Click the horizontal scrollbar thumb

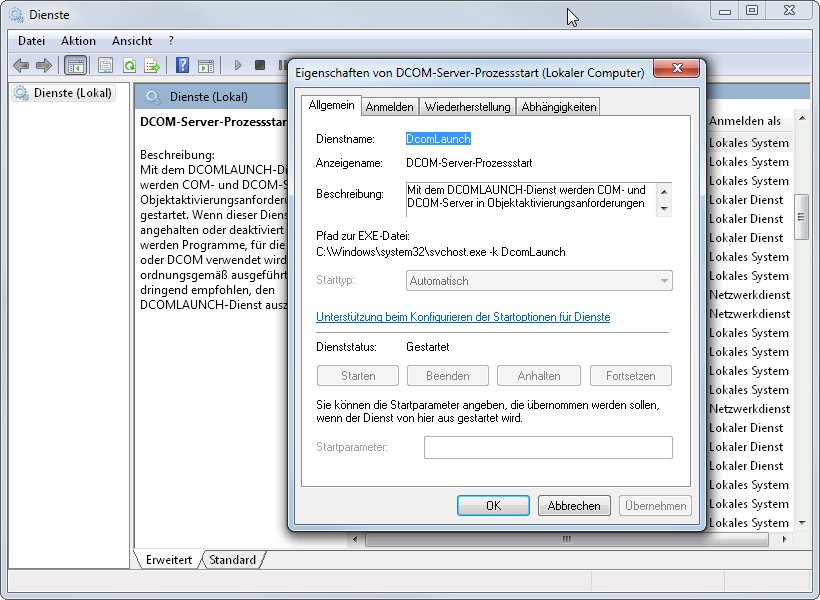(x=567, y=539)
